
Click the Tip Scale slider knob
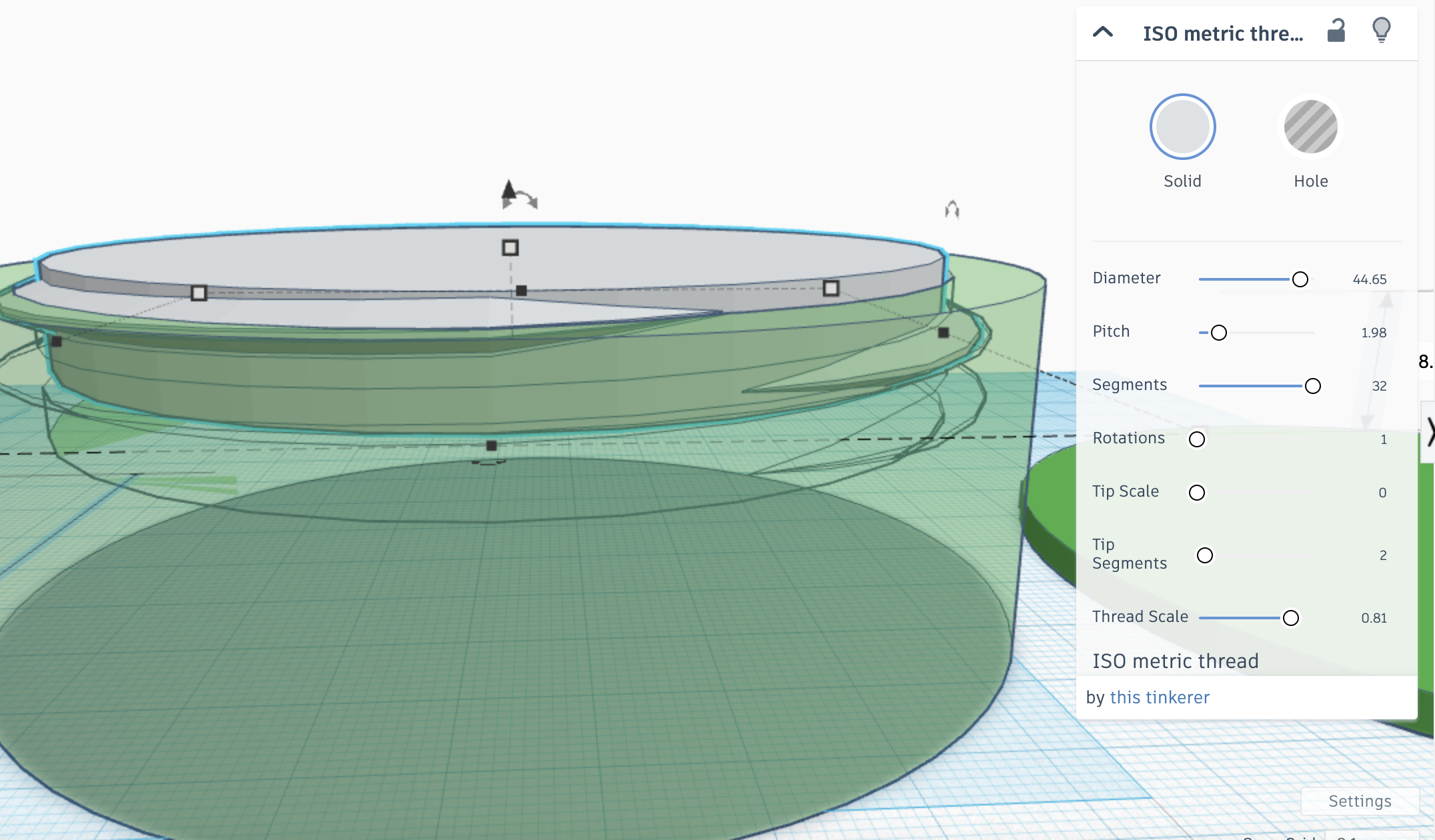pyautogui.click(x=1197, y=493)
